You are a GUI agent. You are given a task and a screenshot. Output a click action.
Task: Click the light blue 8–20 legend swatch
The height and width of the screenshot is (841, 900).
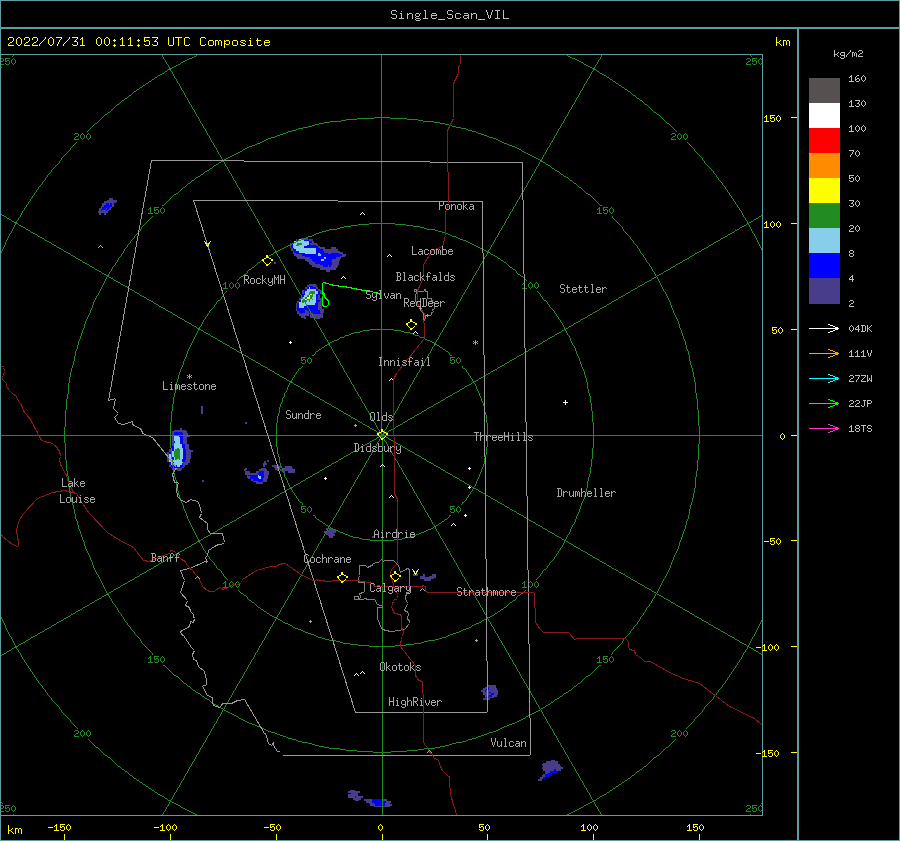pyautogui.click(x=824, y=241)
